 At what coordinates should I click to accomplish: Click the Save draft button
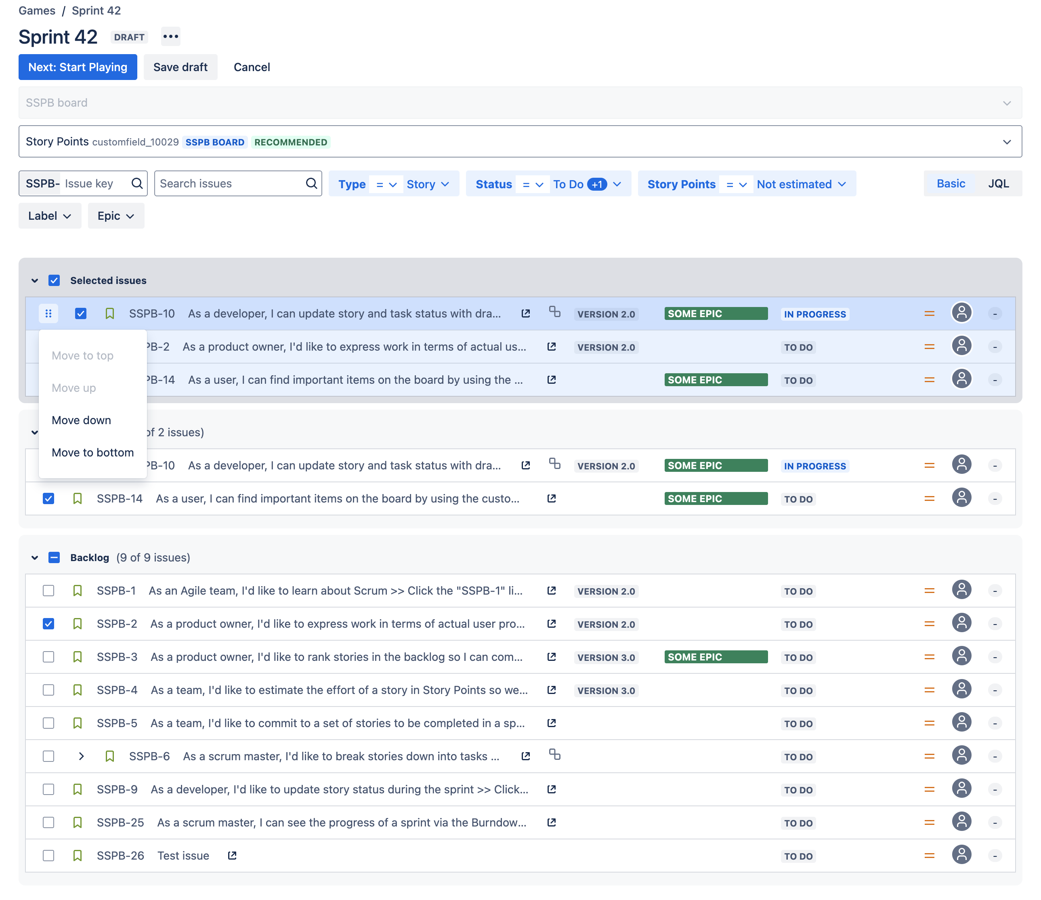(180, 67)
